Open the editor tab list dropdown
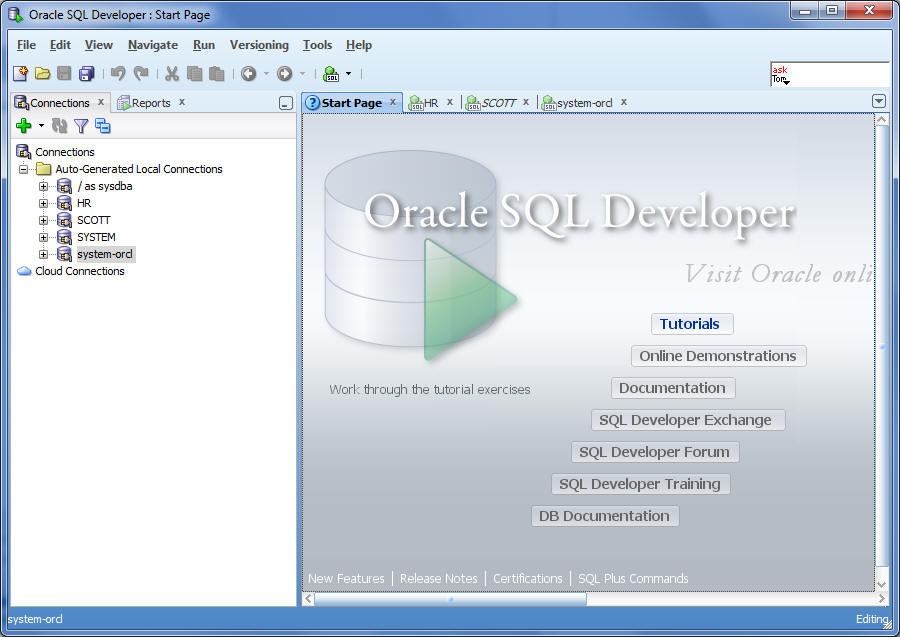The height and width of the screenshot is (637, 900). 879,101
